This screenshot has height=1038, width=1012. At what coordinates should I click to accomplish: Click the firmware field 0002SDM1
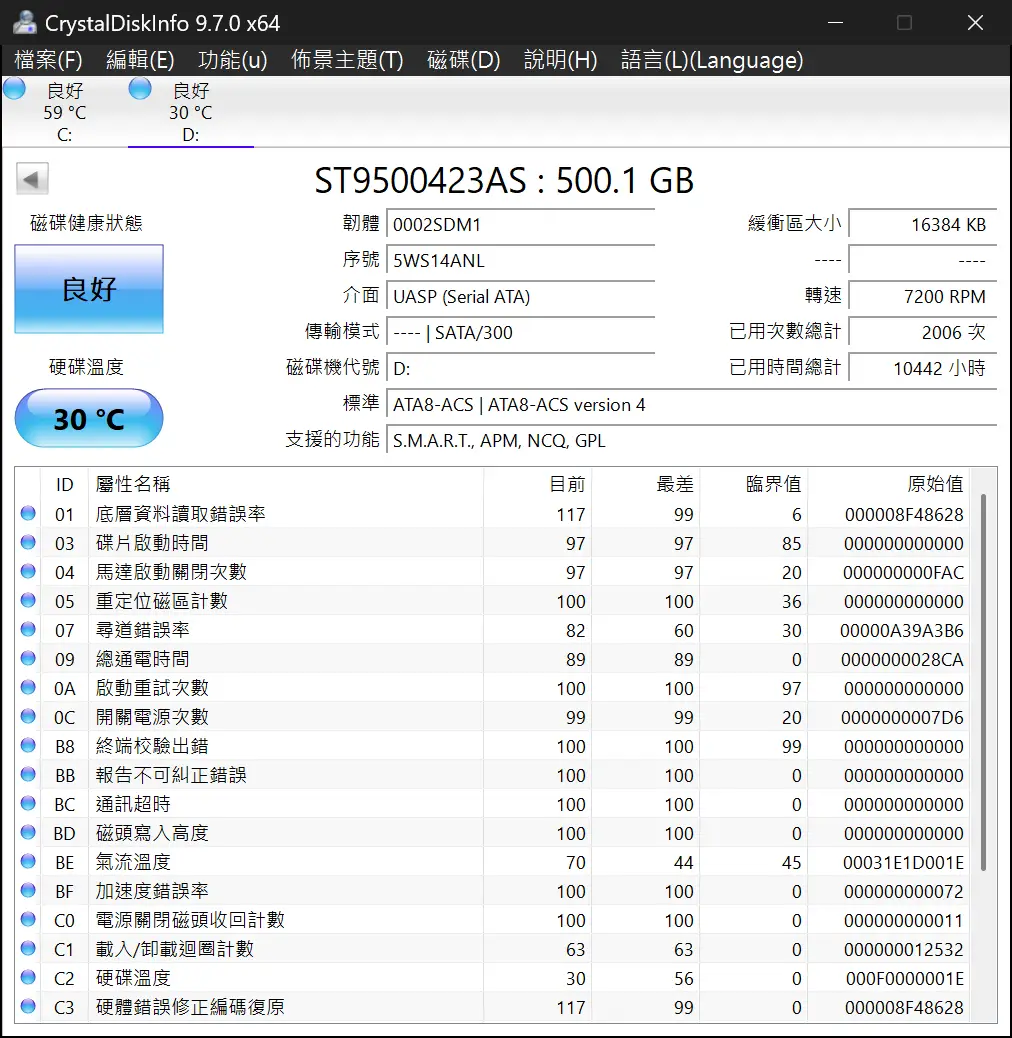(520, 224)
